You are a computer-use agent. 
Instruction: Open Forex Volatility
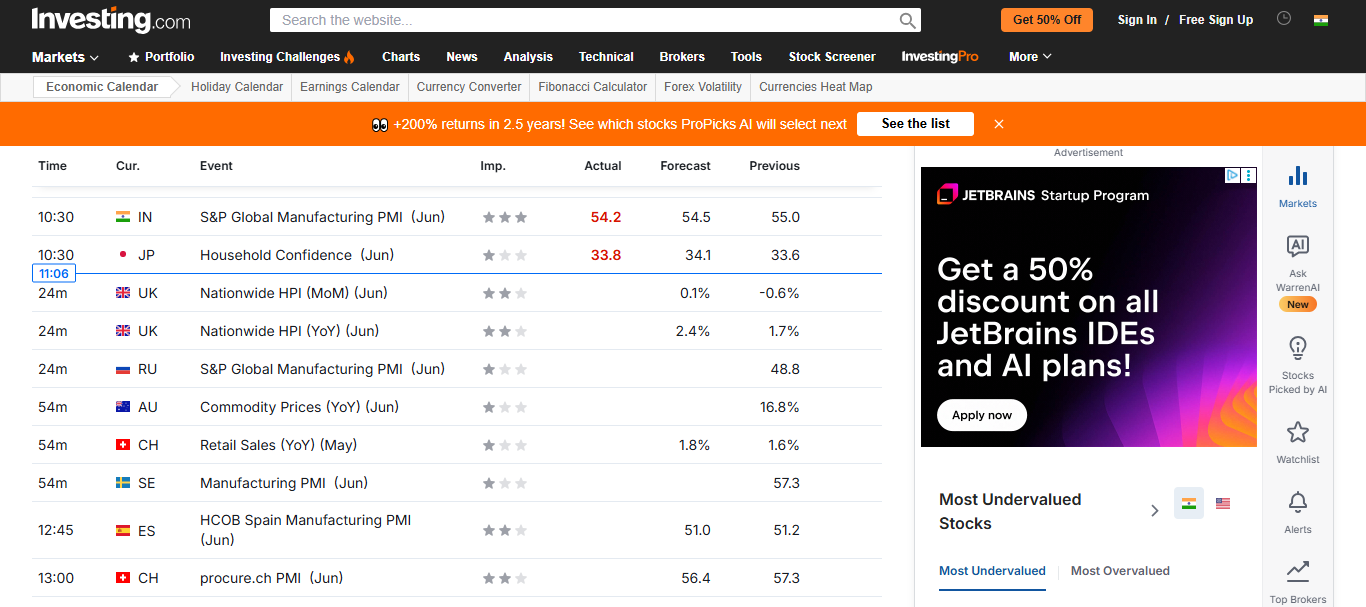(x=703, y=87)
